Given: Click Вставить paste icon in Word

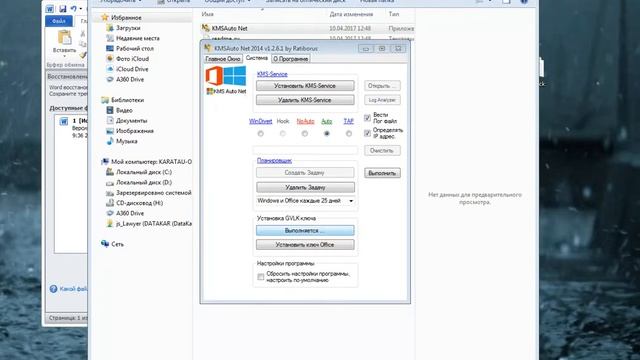Looking at the screenshot, I should (x=64, y=38).
